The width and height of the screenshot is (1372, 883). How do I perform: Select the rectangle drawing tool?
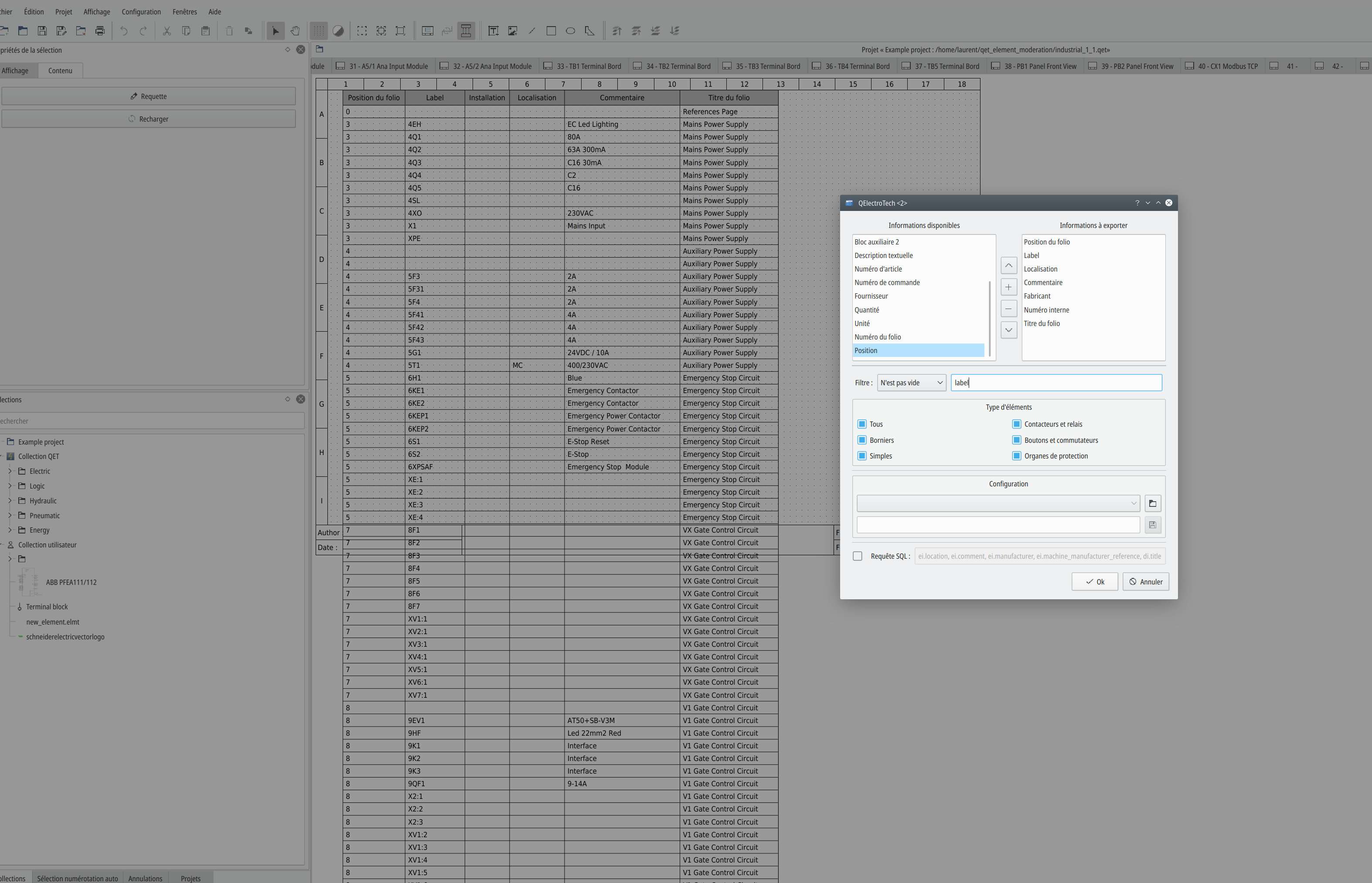click(x=551, y=31)
